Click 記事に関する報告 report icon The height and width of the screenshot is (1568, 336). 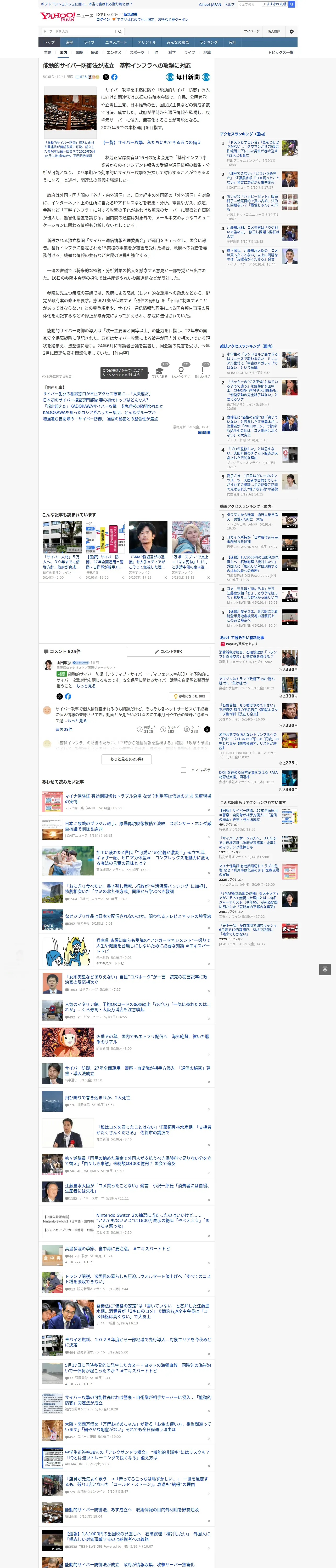pyautogui.click(x=57, y=376)
